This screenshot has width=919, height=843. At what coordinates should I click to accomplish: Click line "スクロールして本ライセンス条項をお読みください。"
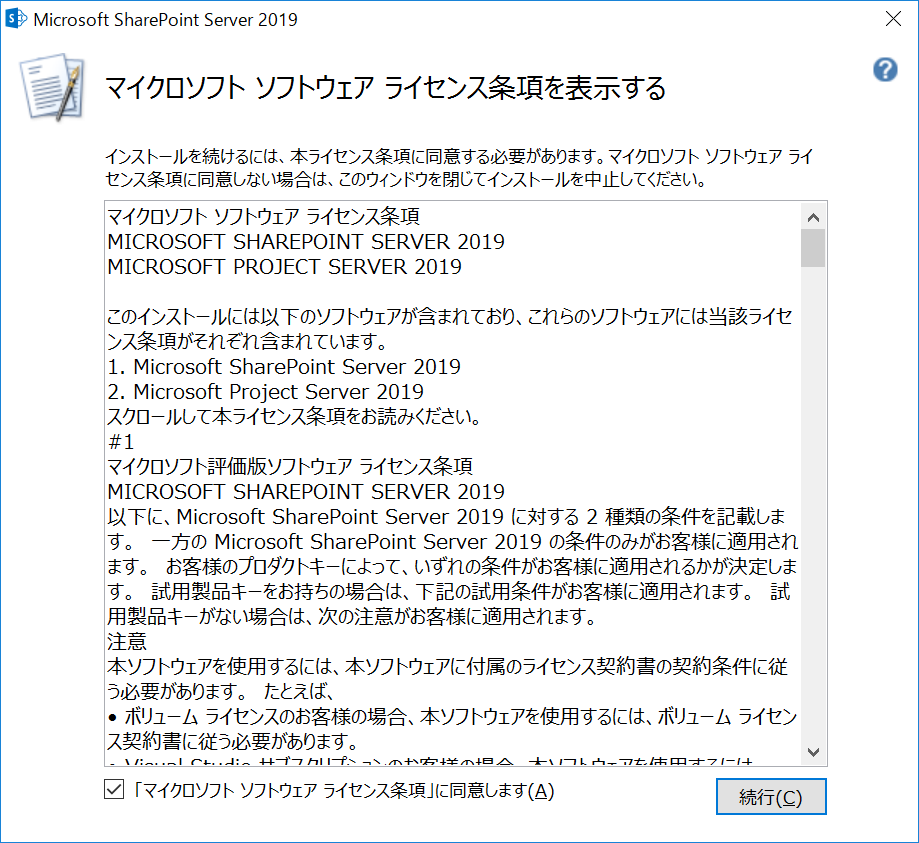coord(294,417)
